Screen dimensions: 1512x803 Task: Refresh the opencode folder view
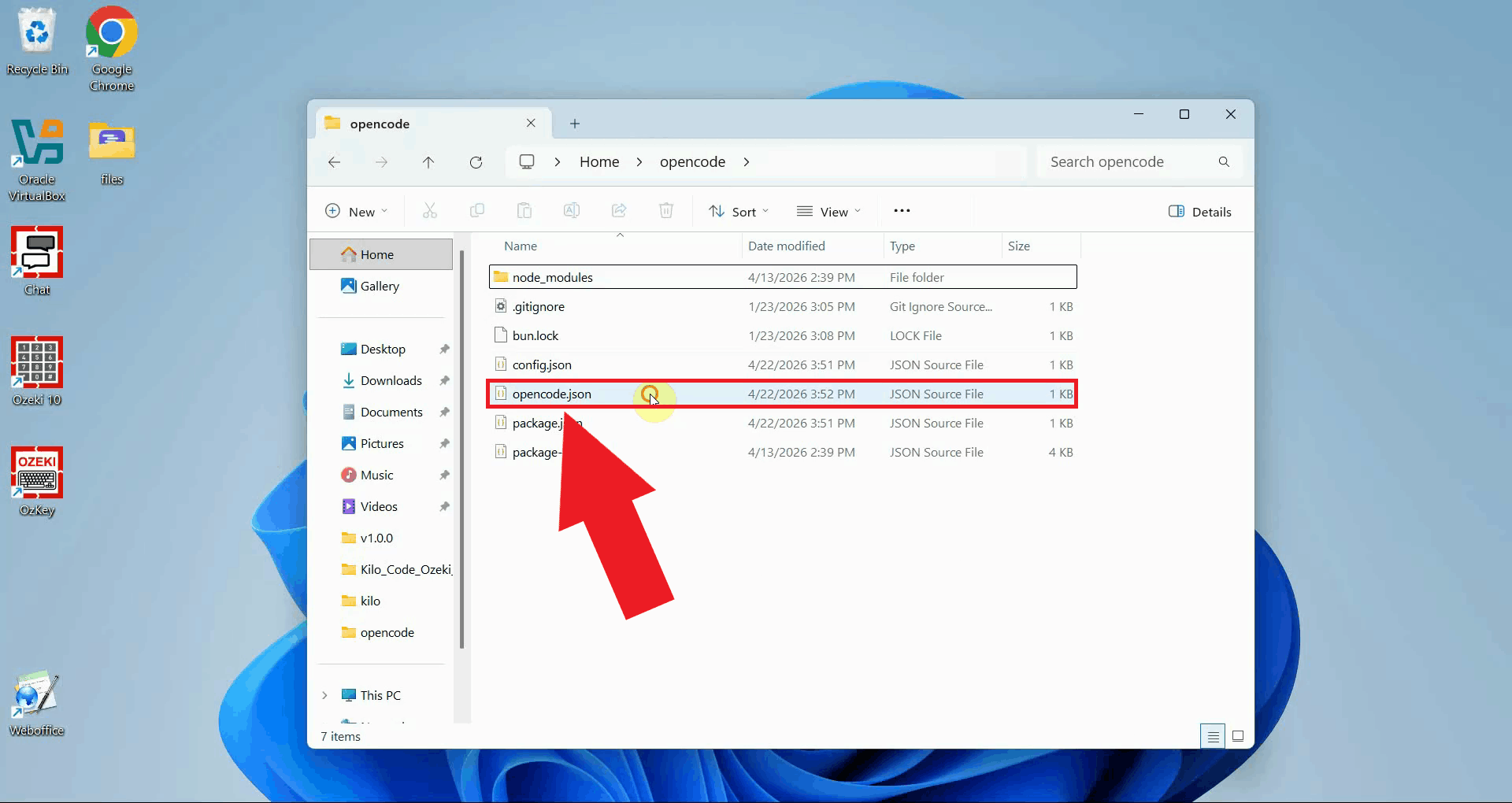tap(476, 162)
